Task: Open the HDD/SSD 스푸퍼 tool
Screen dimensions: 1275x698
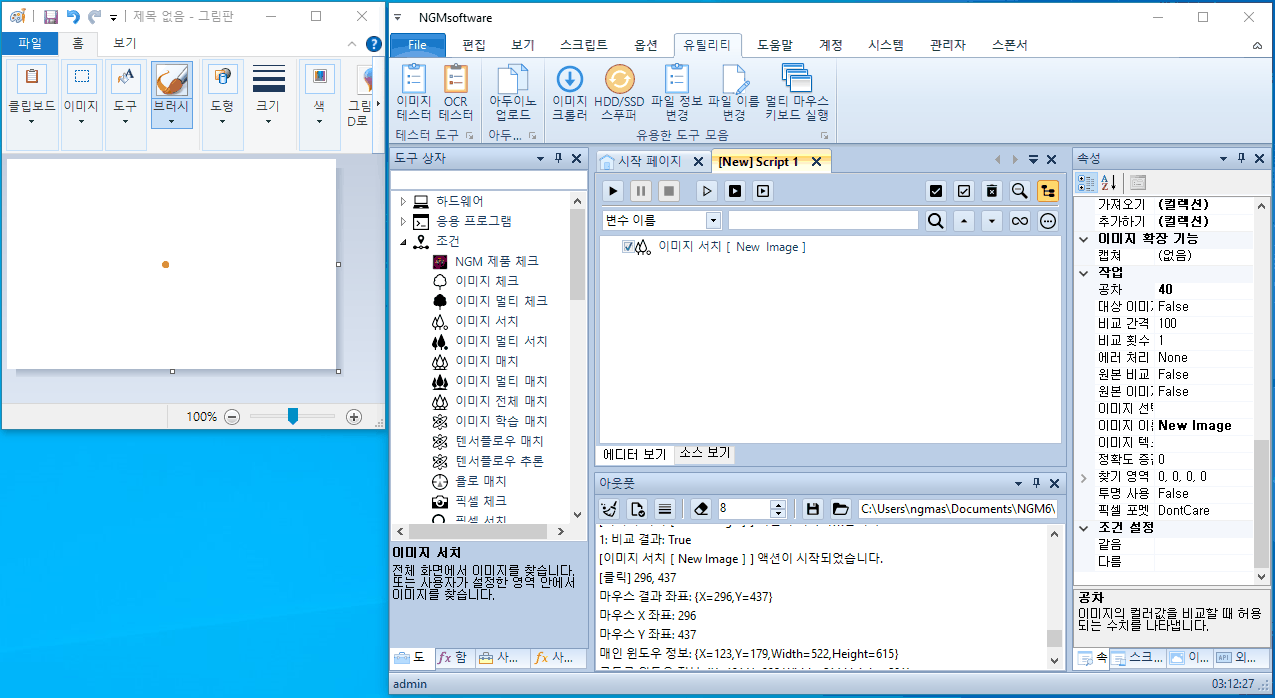Action: click(620, 92)
